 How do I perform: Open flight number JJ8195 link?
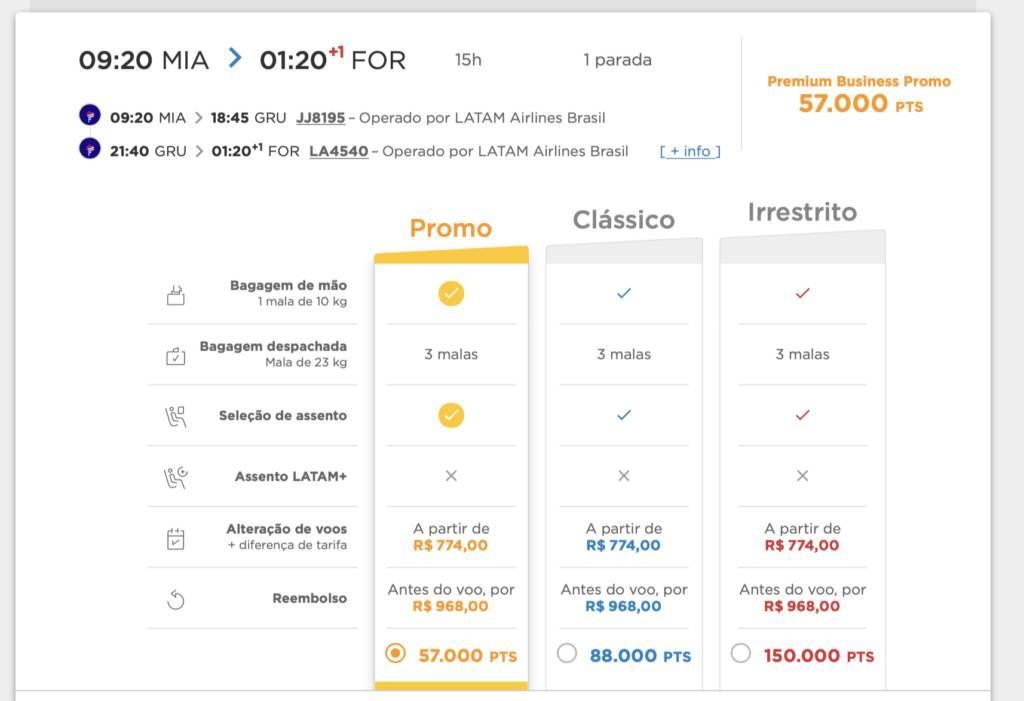click(x=320, y=118)
